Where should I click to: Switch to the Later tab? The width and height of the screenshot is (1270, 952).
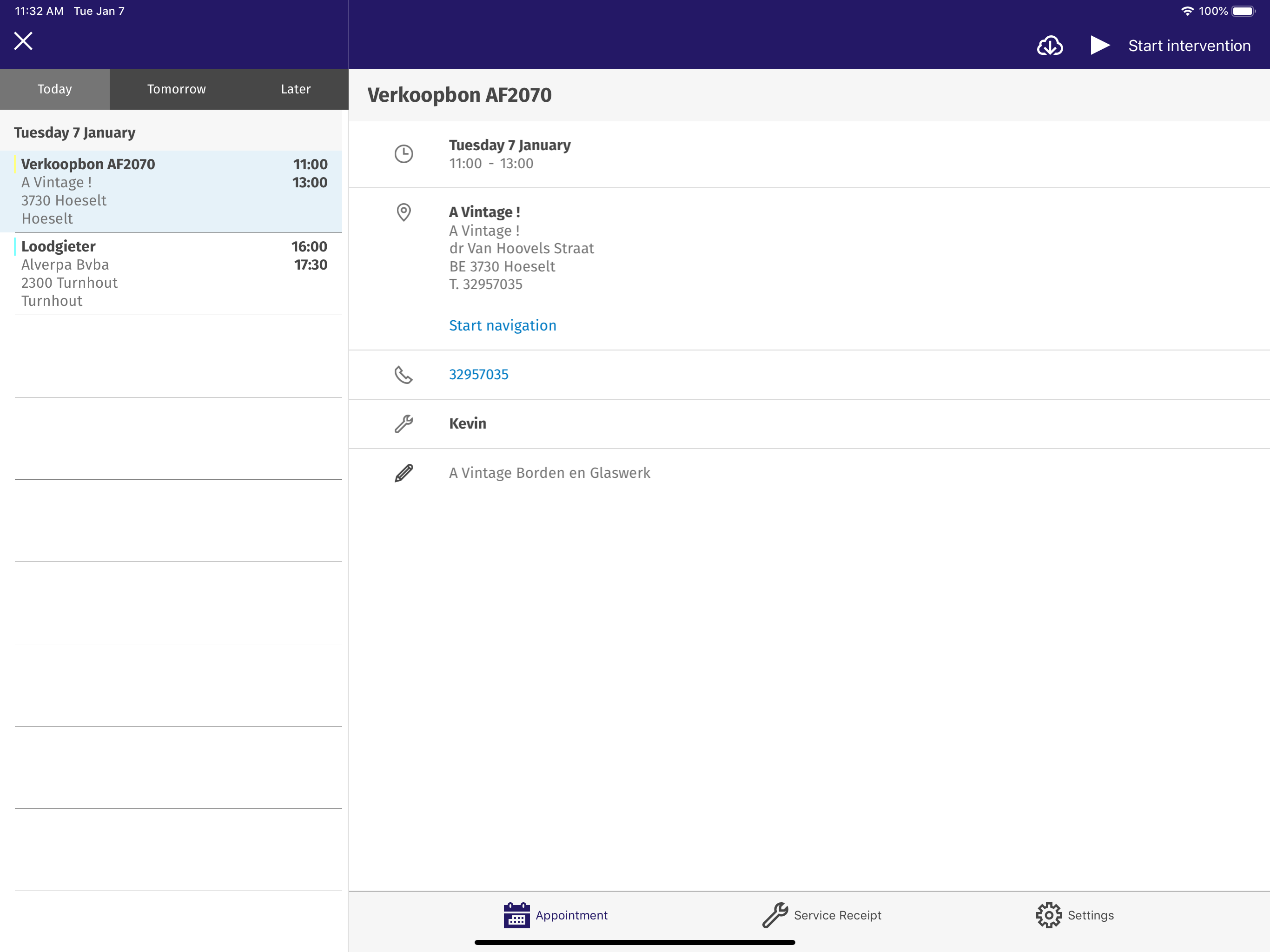coord(296,89)
